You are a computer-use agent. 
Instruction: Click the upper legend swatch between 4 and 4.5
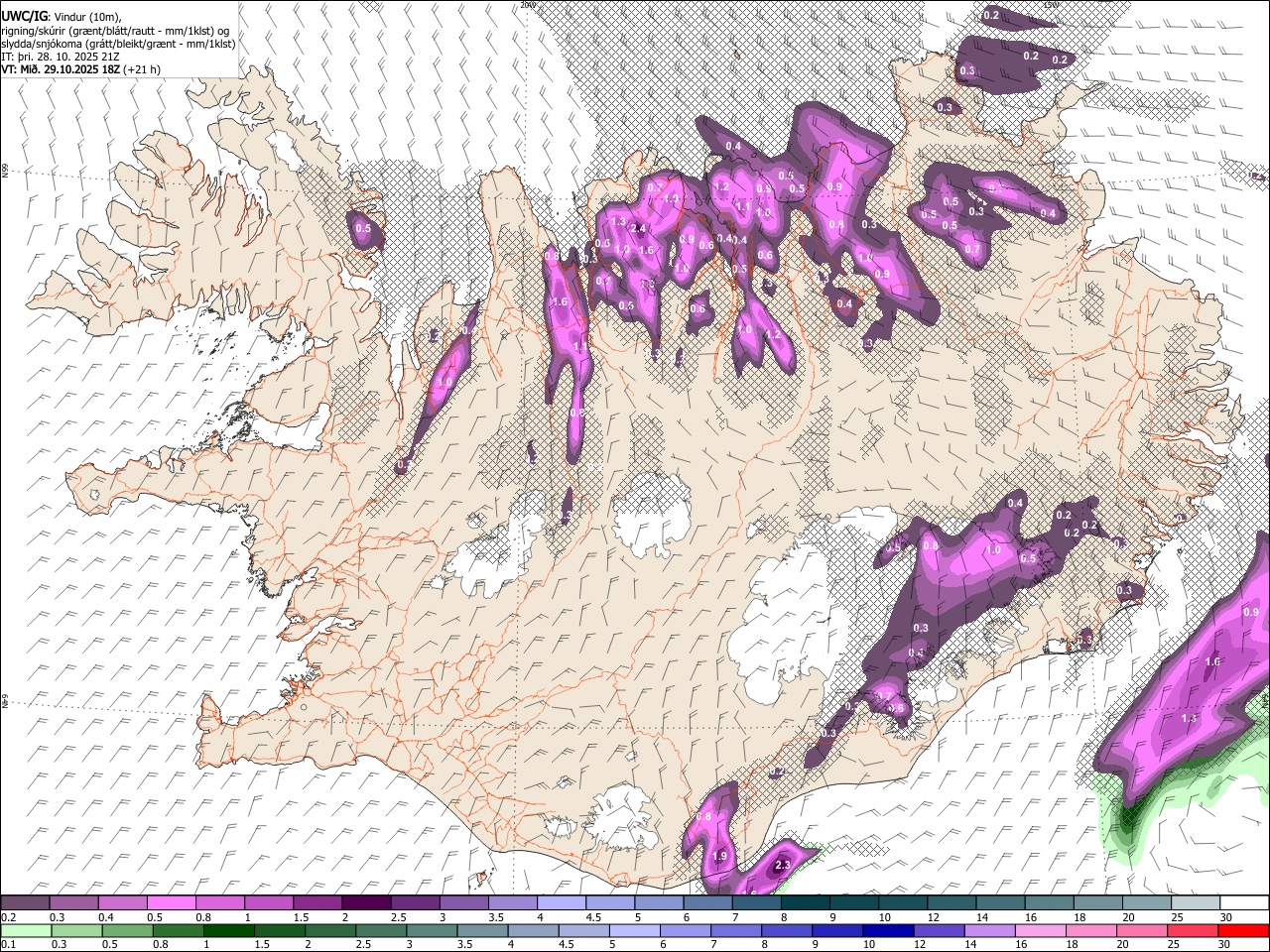click(x=562, y=902)
